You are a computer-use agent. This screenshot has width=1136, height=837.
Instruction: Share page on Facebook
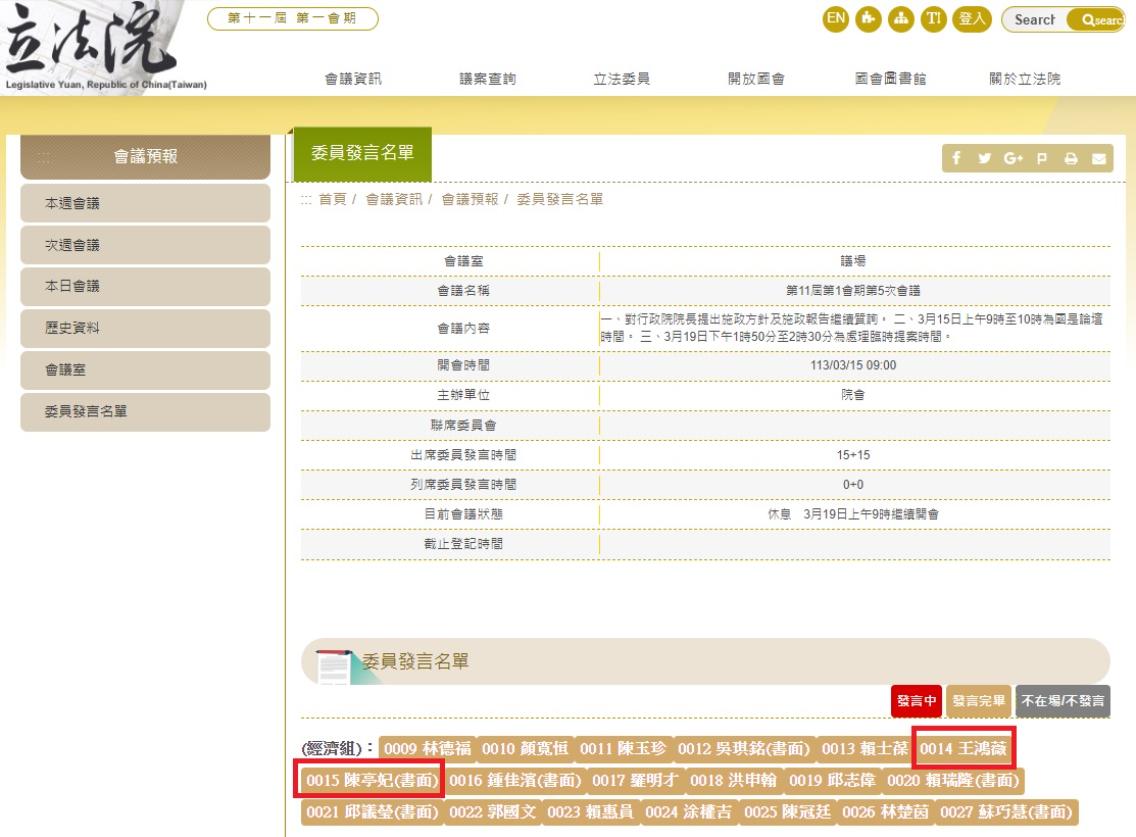coord(957,159)
